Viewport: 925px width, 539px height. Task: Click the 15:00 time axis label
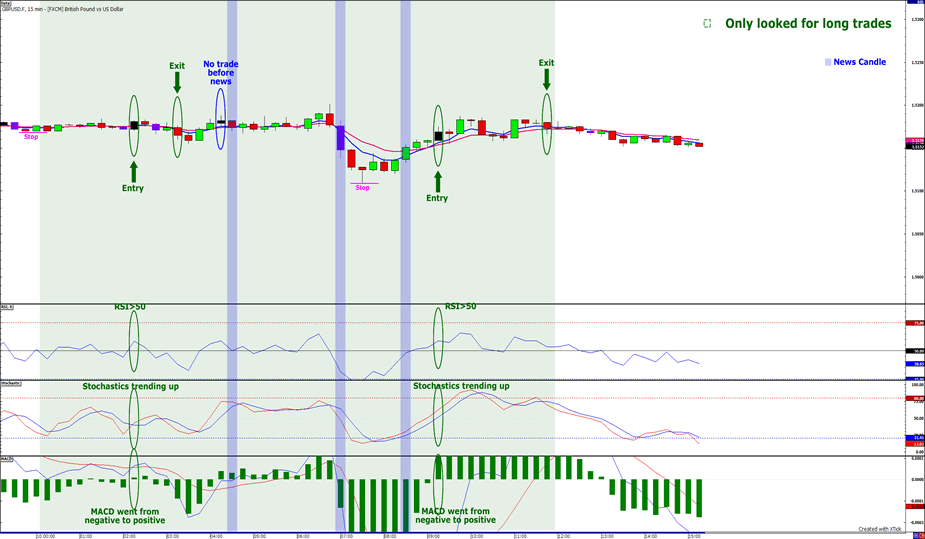pyautogui.click(x=695, y=536)
